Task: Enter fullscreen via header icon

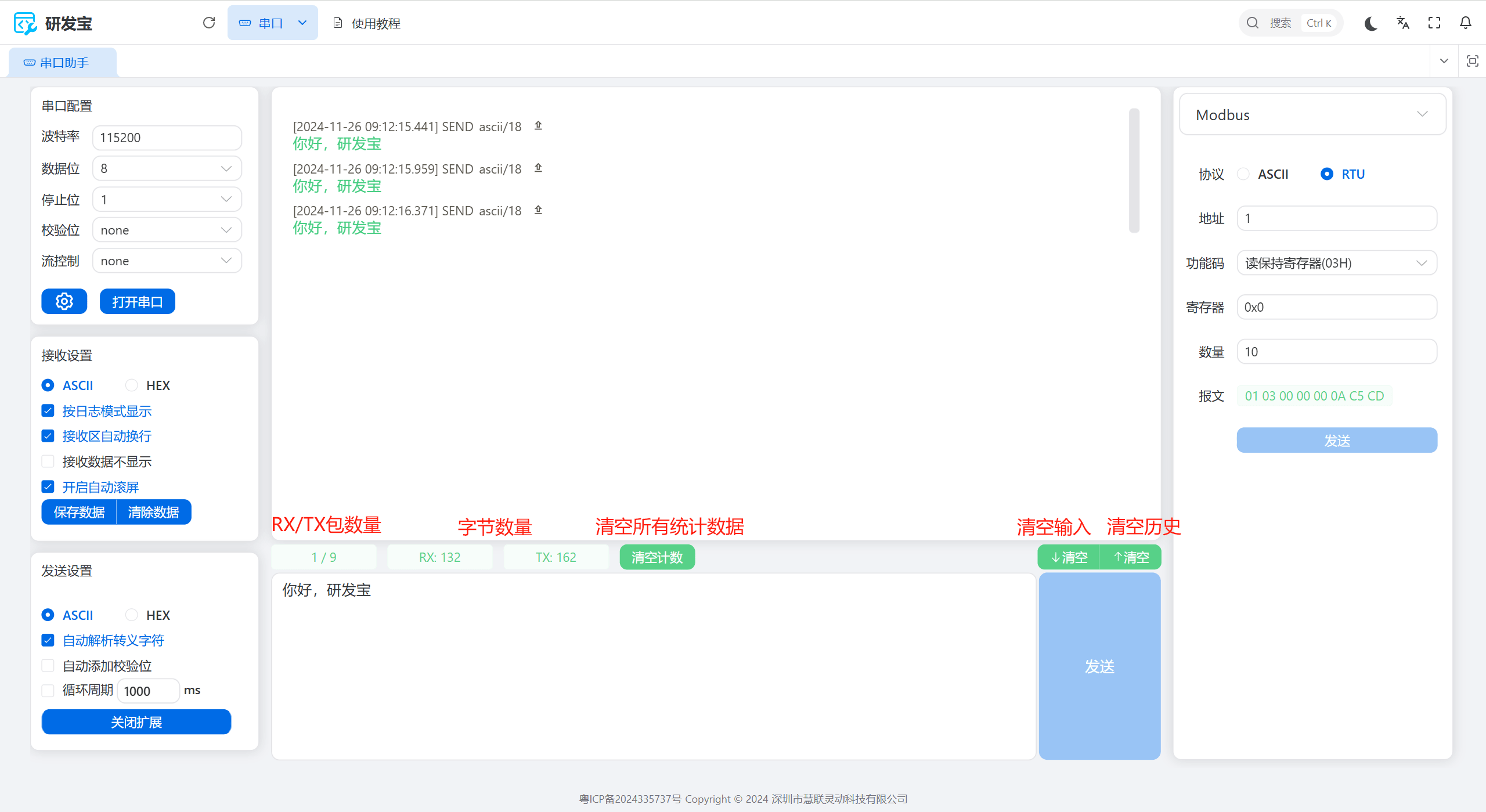Action: click(1434, 23)
